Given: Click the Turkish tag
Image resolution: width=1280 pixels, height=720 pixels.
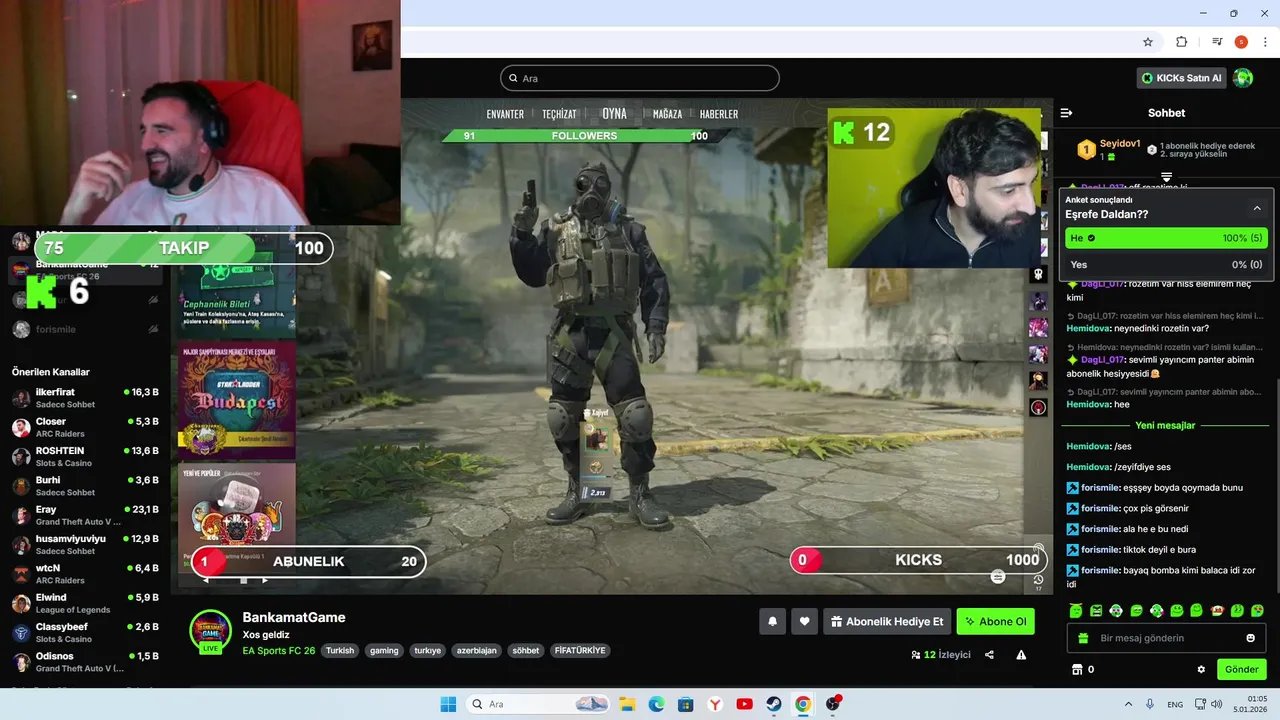Looking at the screenshot, I should (340, 650).
